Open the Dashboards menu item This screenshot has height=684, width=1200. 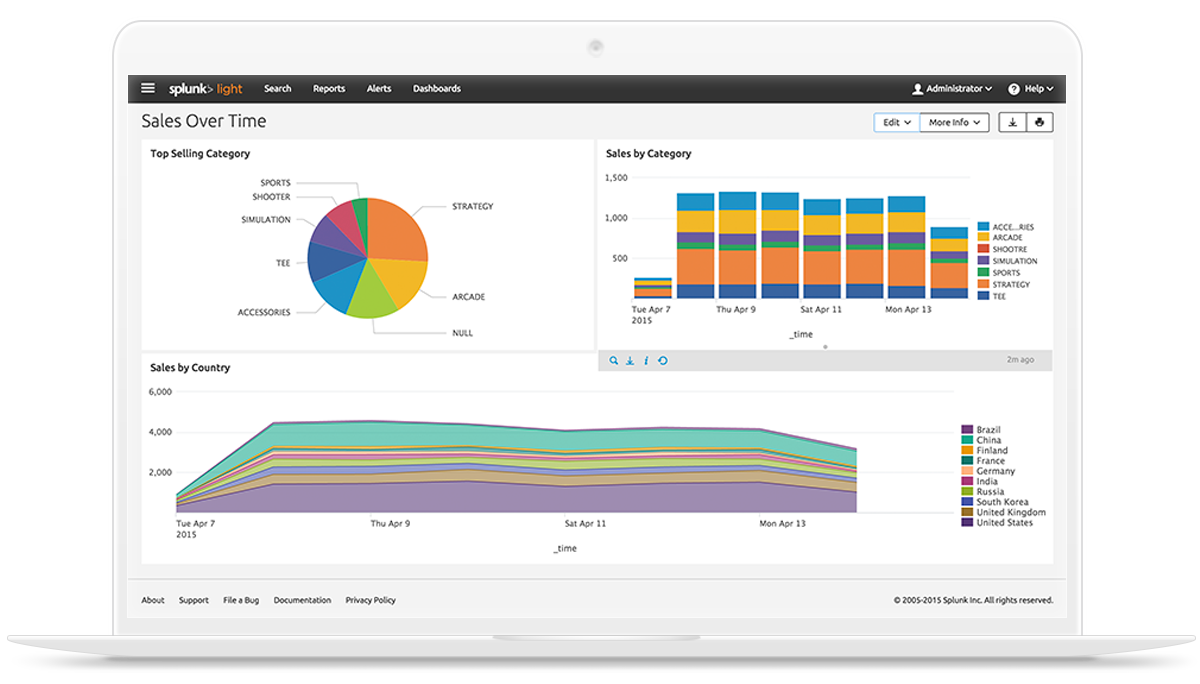[x=437, y=89]
